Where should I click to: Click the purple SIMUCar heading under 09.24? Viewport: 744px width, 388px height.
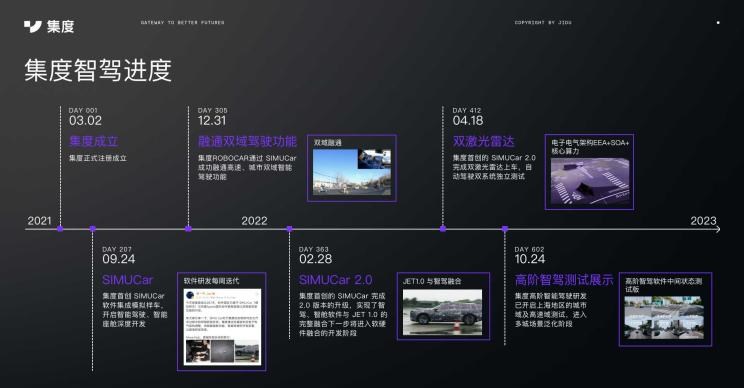[128, 280]
